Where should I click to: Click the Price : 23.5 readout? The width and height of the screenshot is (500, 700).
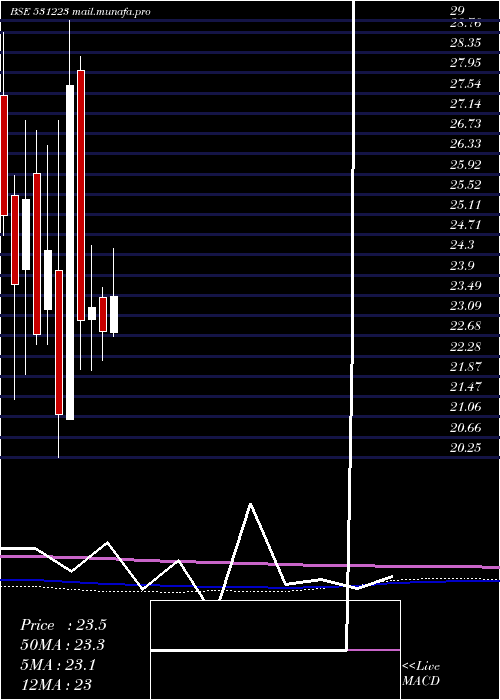(x=63, y=625)
